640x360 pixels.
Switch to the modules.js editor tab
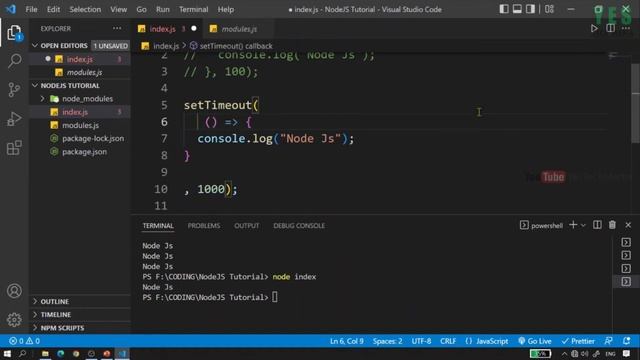(x=239, y=29)
